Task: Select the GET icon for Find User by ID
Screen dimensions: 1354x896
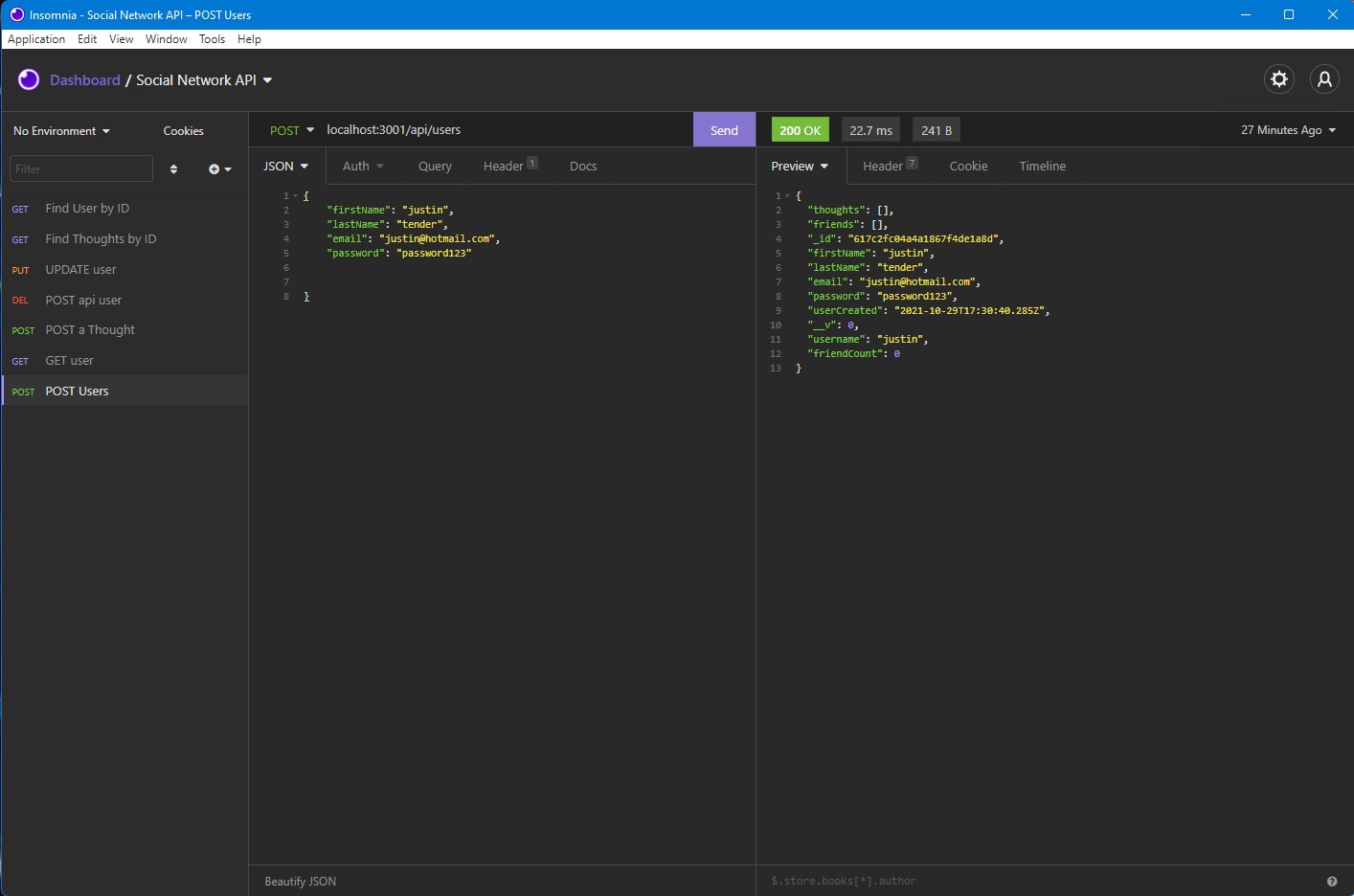Action: click(20, 209)
